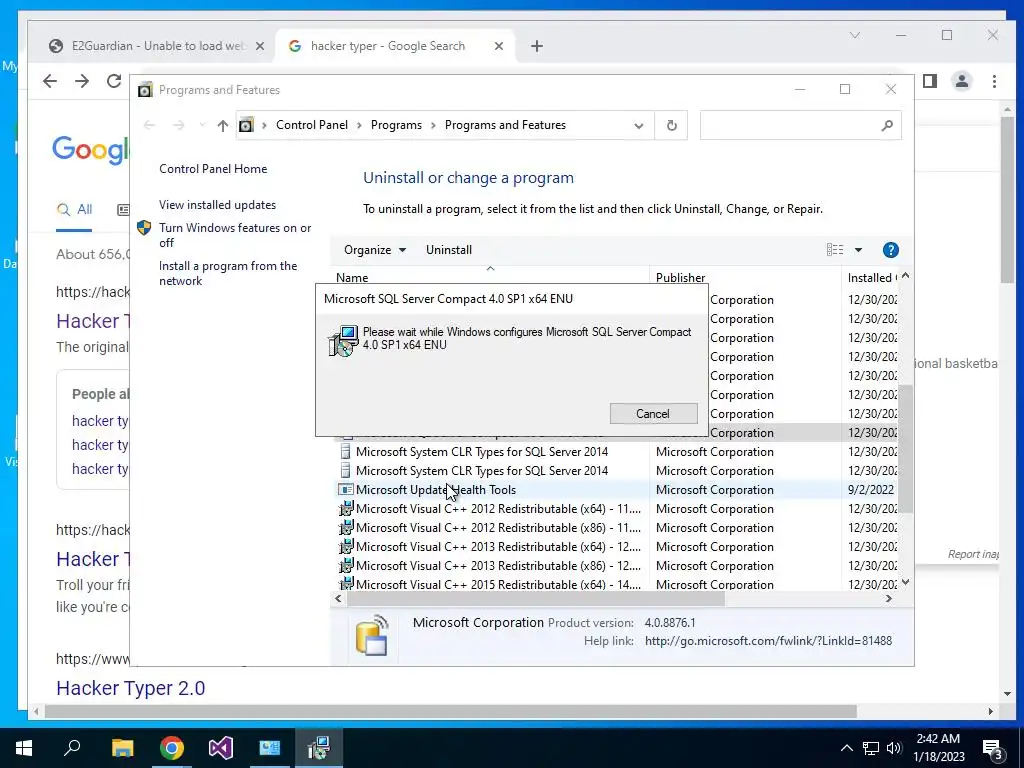Viewport: 1024px width, 768px height.
Task: Expand the address bar history dropdown
Action: point(639,125)
